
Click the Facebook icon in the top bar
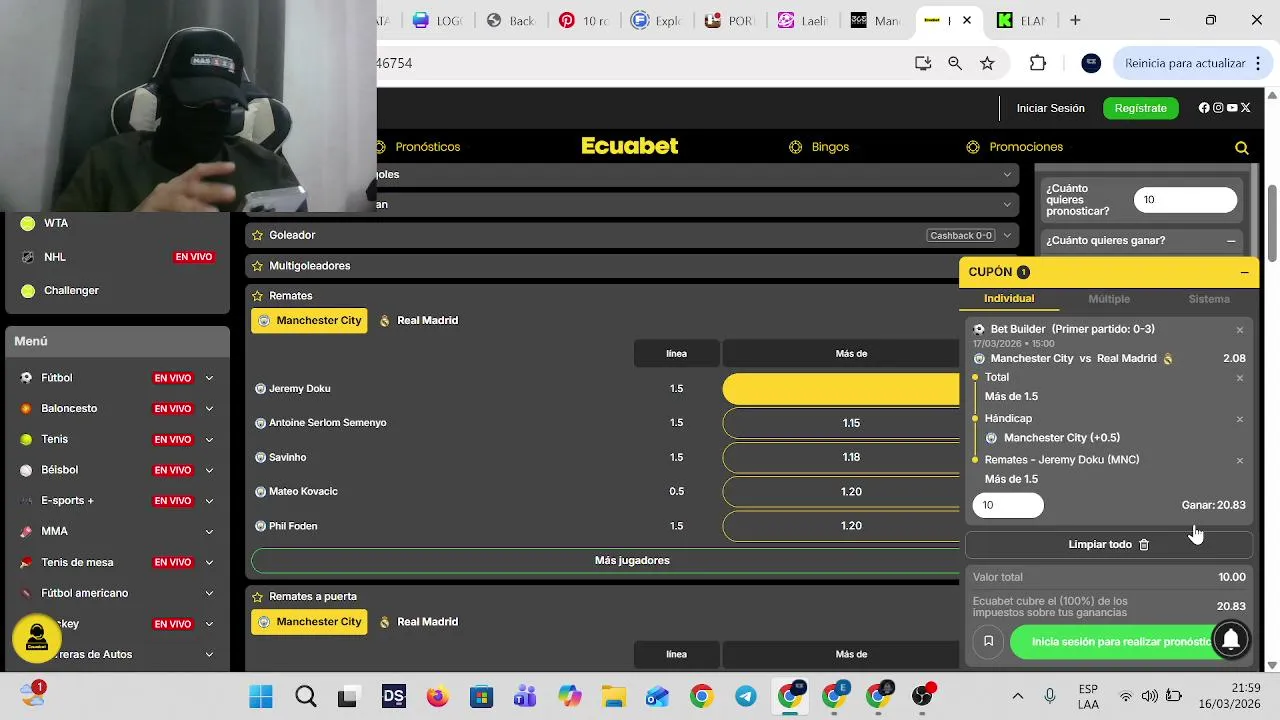click(1204, 108)
